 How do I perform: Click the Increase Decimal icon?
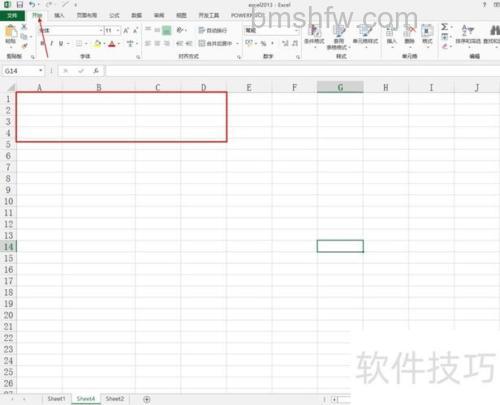click(x=285, y=43)
